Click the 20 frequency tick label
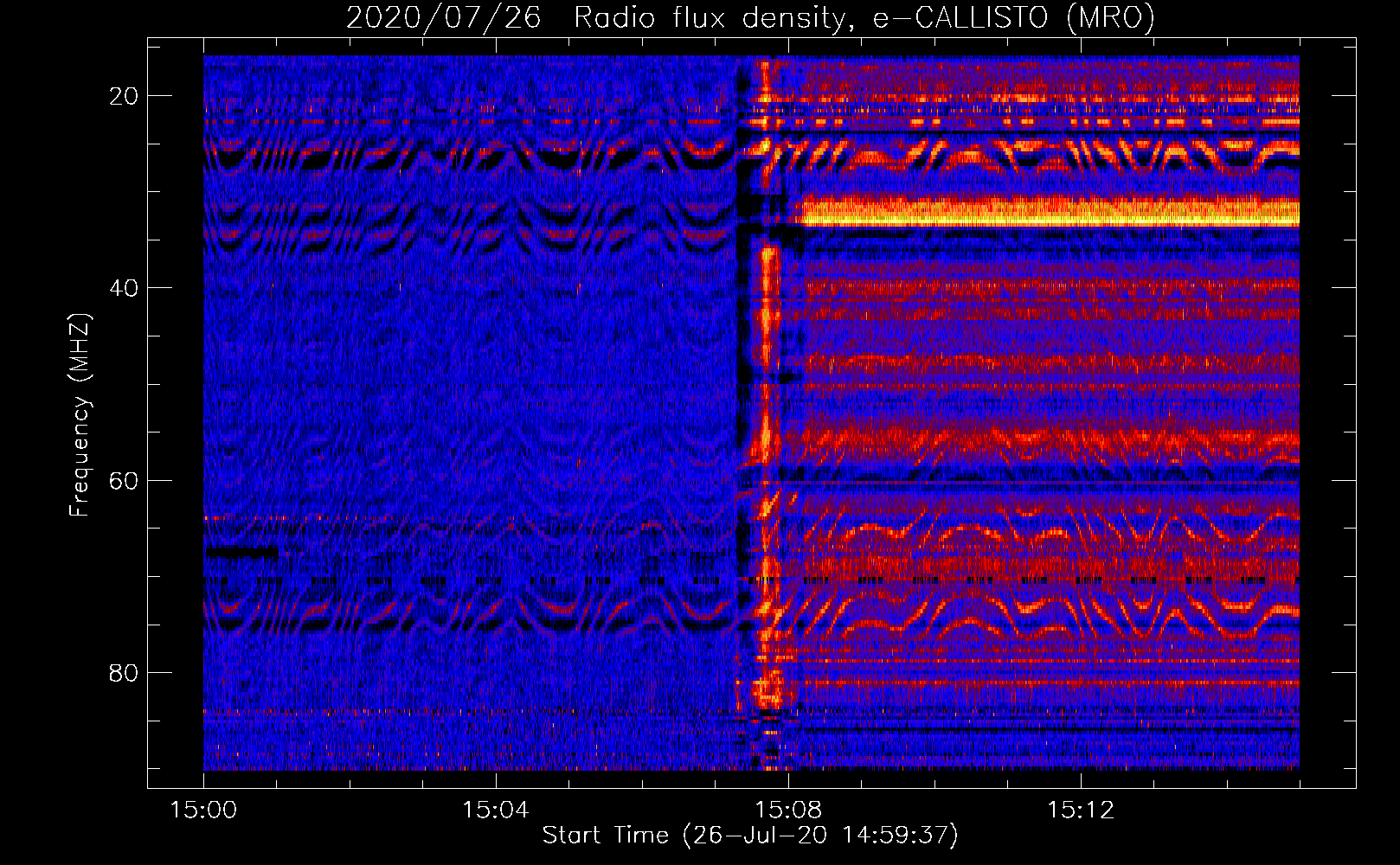 pyautogui.click(x=125, y=96)
